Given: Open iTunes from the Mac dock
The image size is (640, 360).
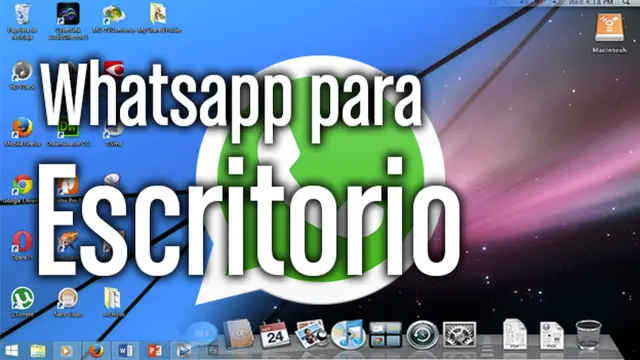Looking at the screenshot, I should 347,334.
